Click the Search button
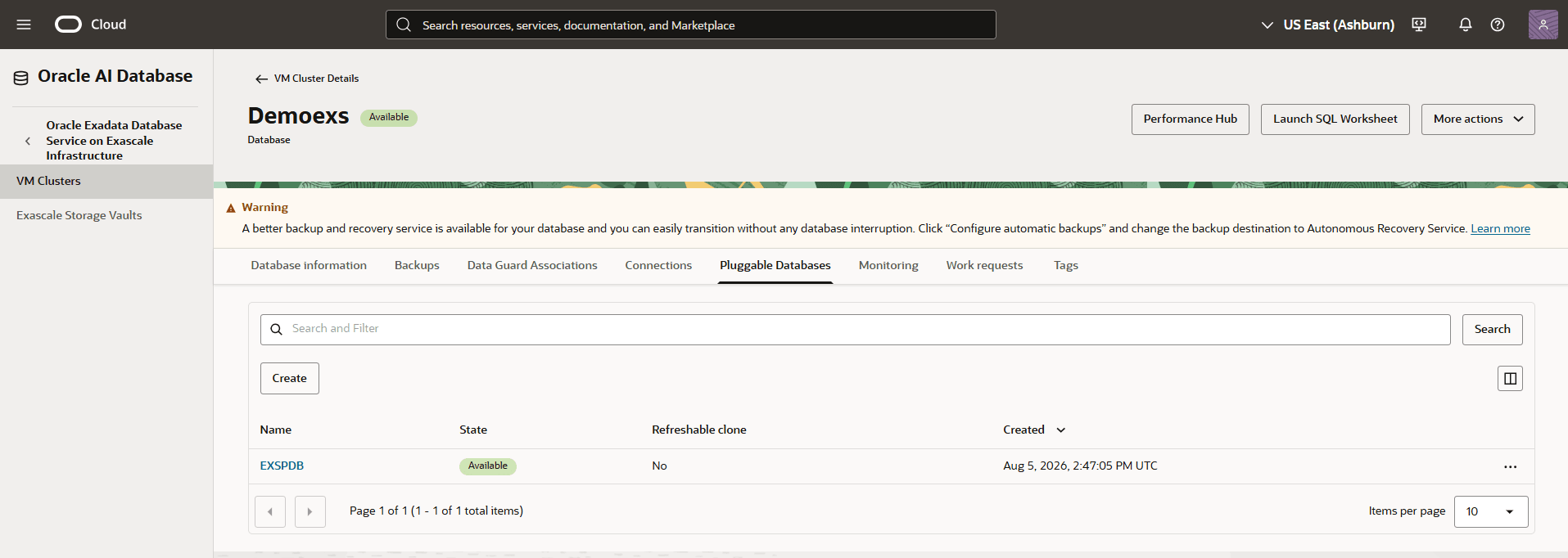 [x=1493, y=330]
